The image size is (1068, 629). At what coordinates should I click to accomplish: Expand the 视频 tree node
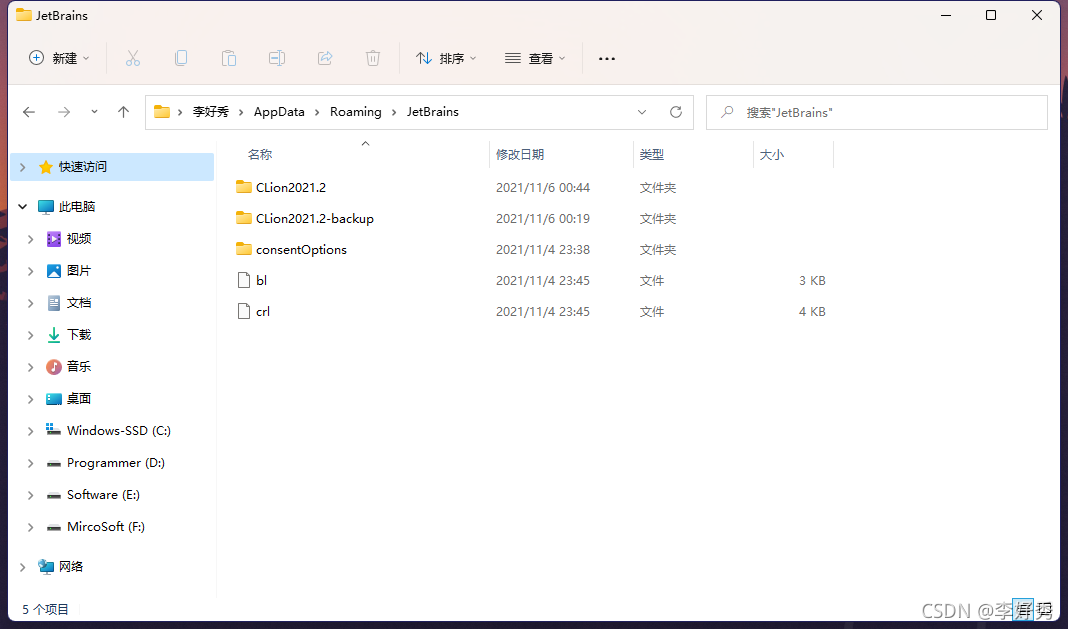(x=31, y=239)
